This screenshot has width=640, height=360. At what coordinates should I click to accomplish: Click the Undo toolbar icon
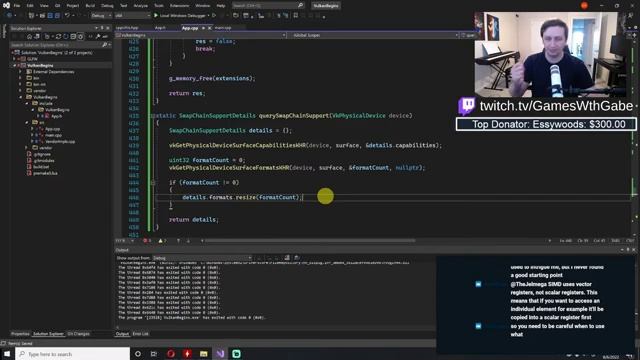tap(67, 16)
